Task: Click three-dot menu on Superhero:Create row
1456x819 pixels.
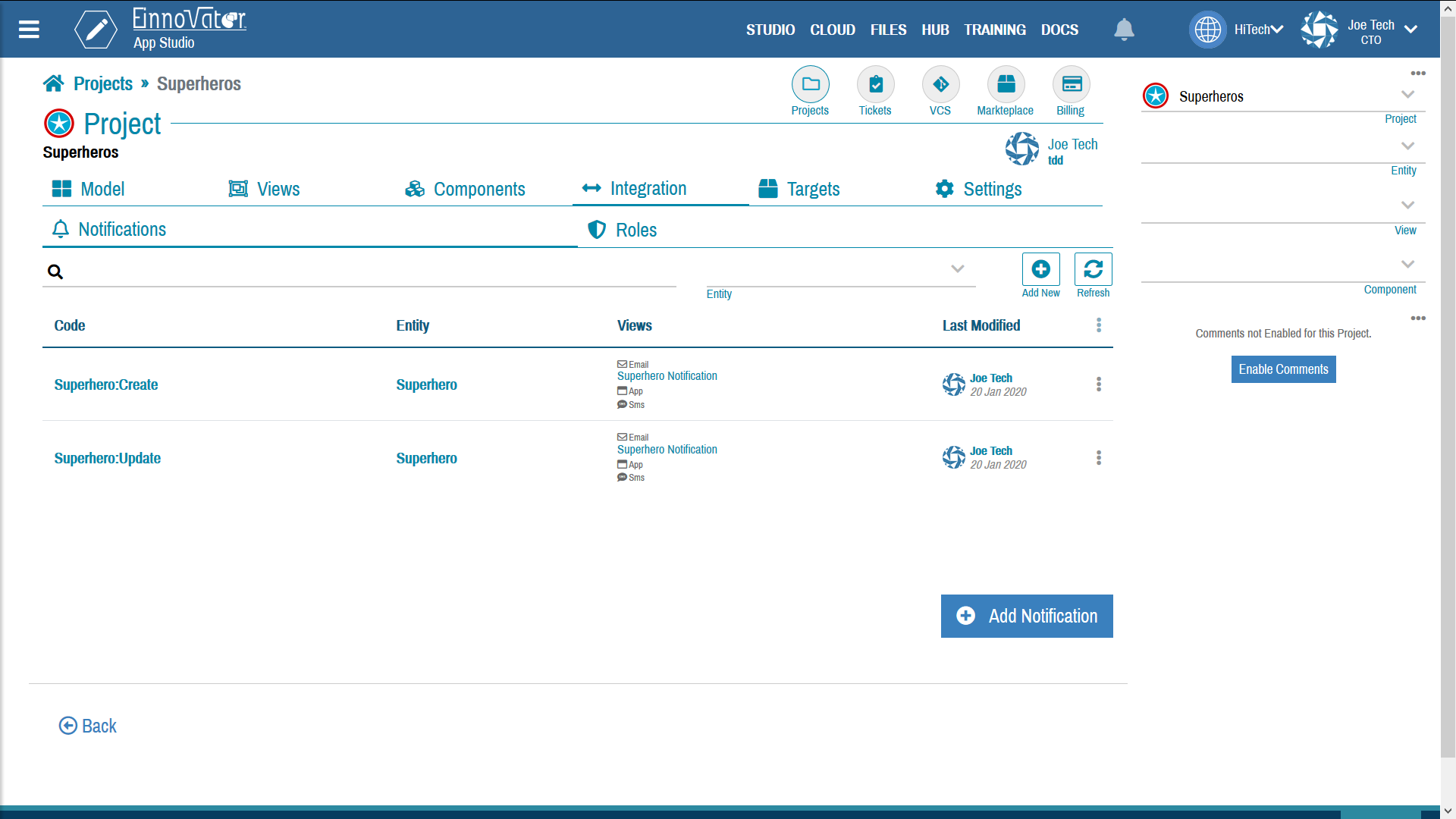Action: 1098,384
